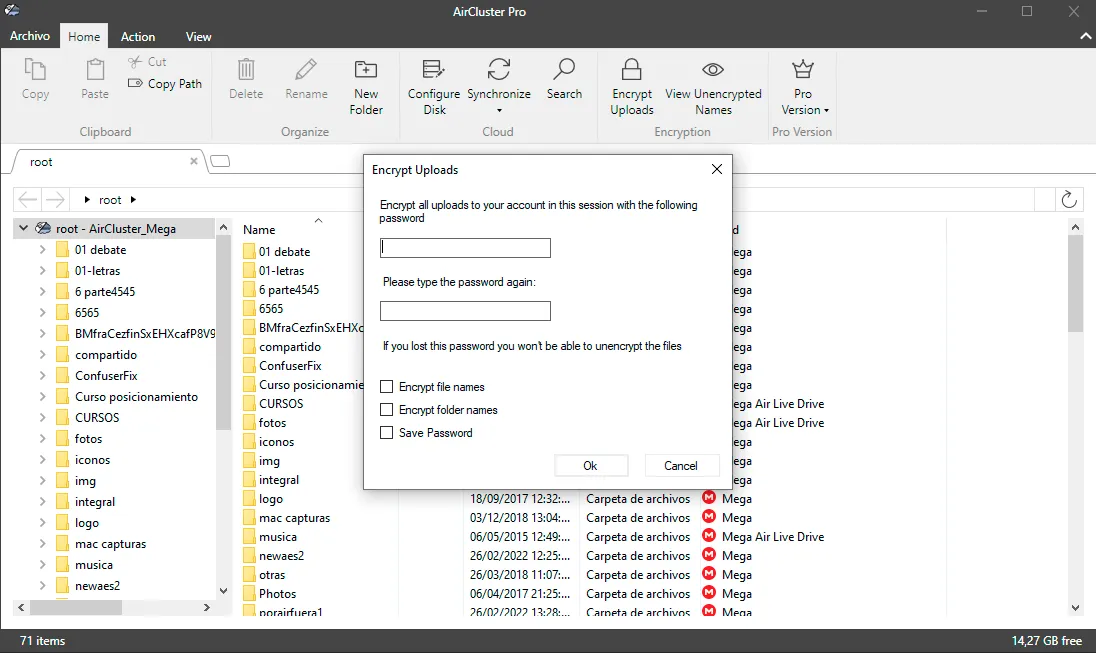Create a New Folder from the ribbon
Image resolution: width=1096 pixels, height=653 pixels.
[366, 86]
